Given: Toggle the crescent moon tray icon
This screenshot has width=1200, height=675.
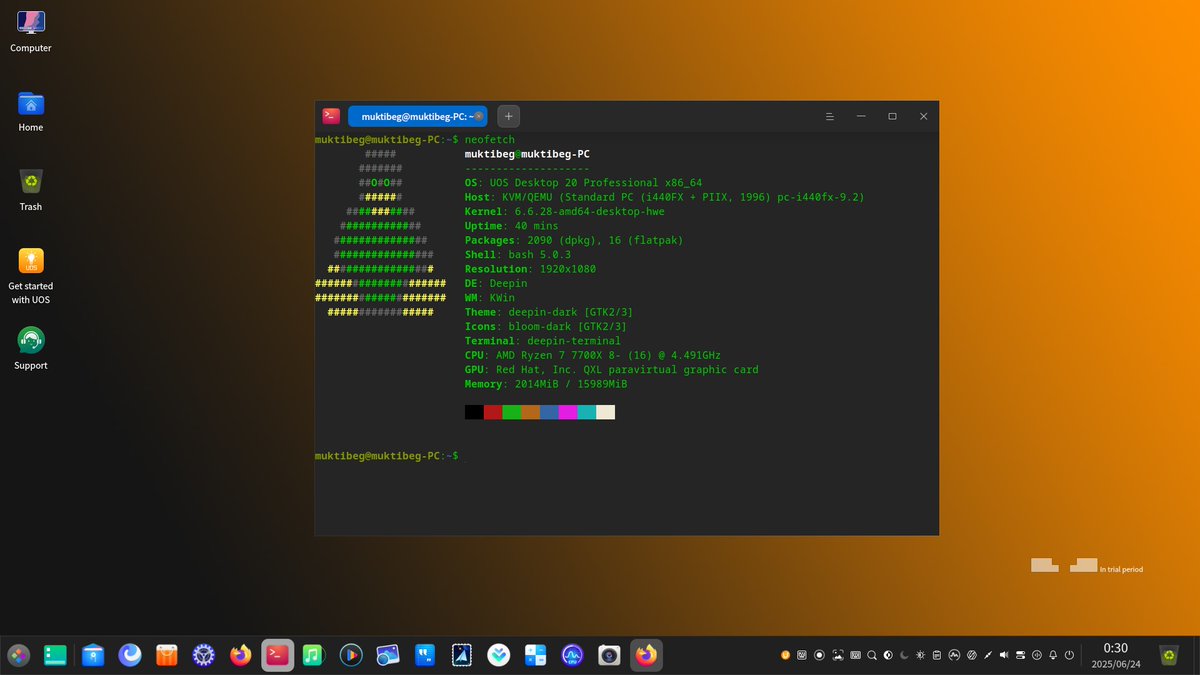Looking at the screenshot, I should tap(905, 655).
